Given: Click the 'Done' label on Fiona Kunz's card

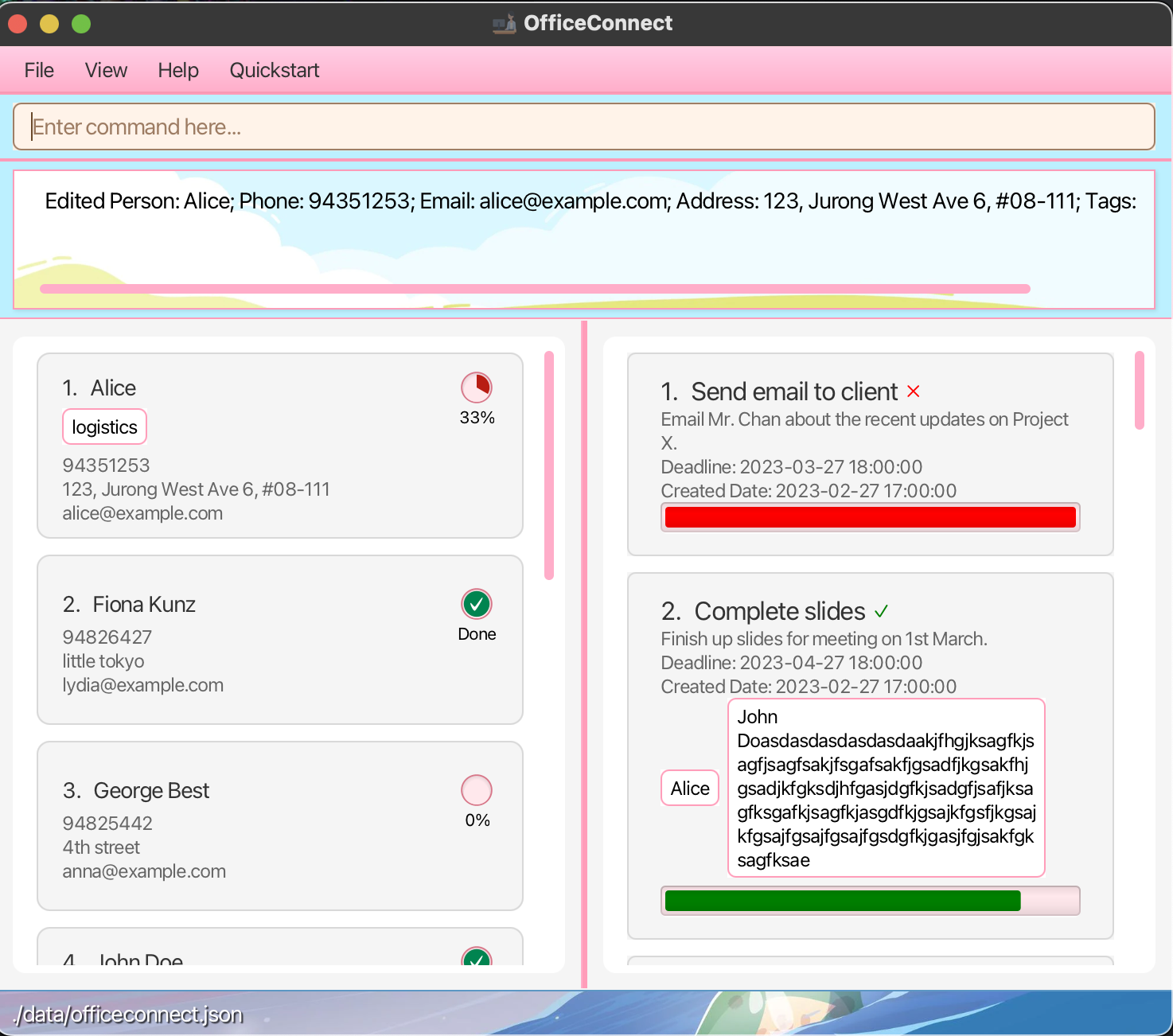Looking at the screenshot, I should 477,634.
